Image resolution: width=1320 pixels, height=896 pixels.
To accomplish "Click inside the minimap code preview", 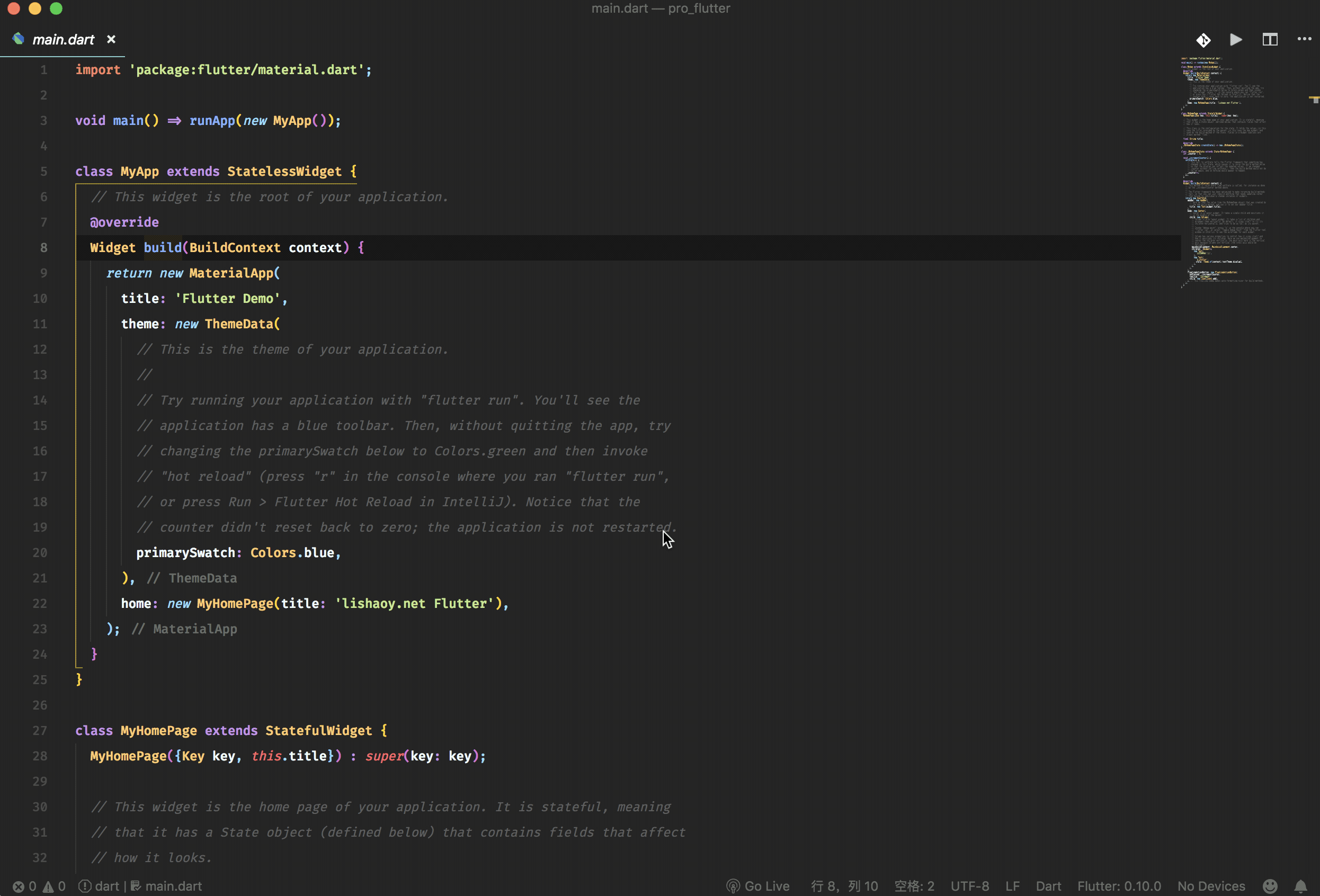I will pyautogui.click(x=1221, y=171).
